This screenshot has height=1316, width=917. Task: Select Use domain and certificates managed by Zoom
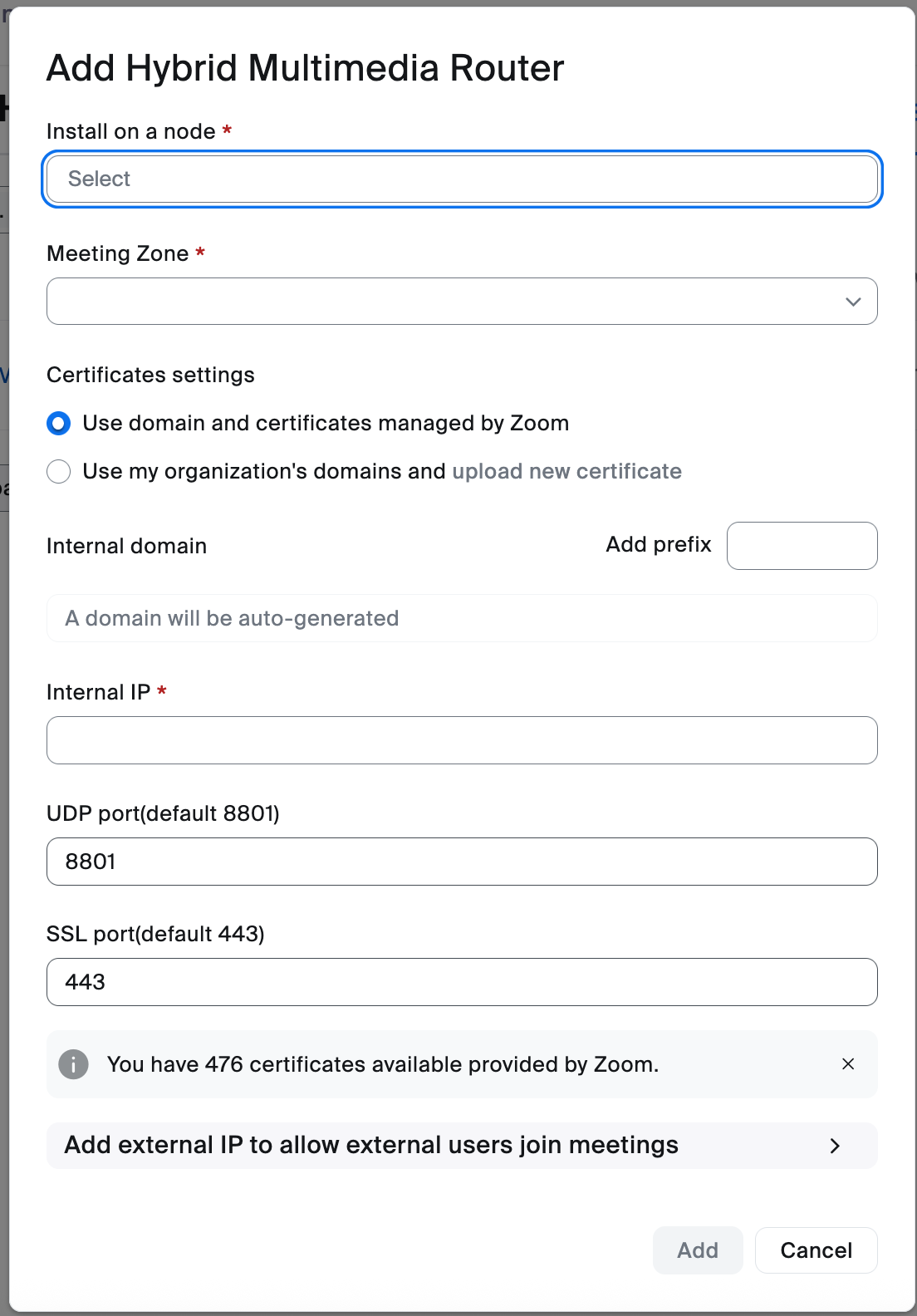(59, 424)
